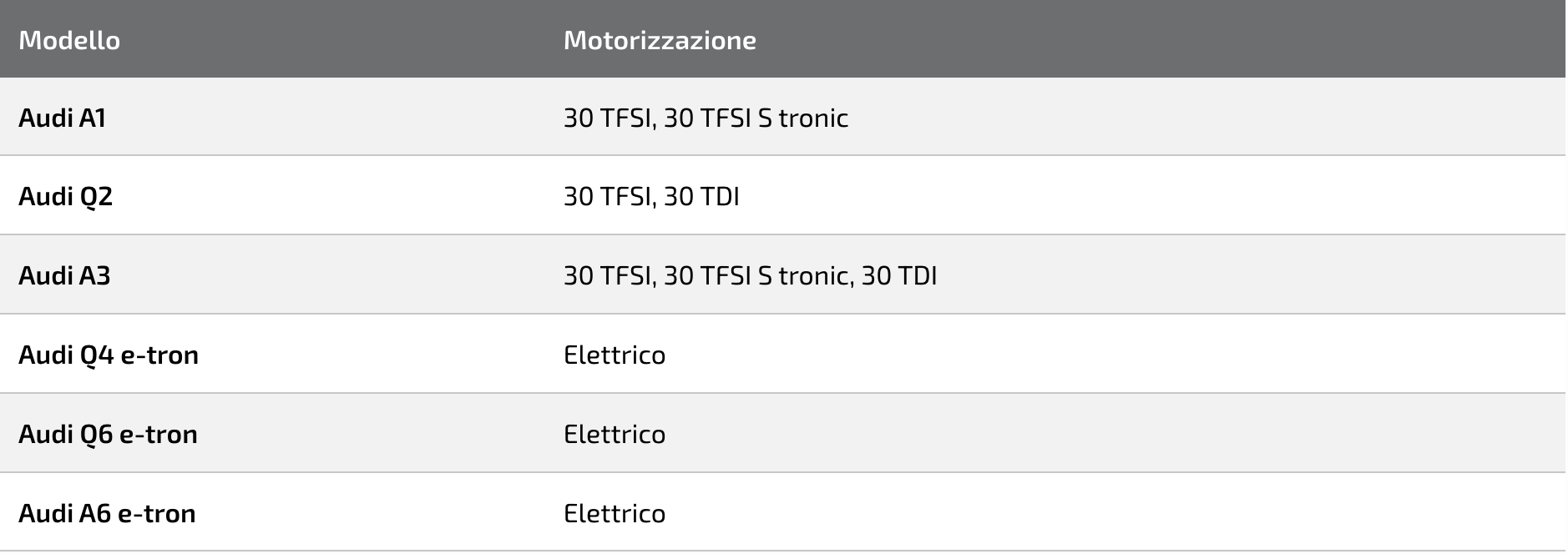1568x554 pixels.
Task: Click the Audi Q4 e-tron model cell
Action: pyautogui.click(x=109, y=355)
